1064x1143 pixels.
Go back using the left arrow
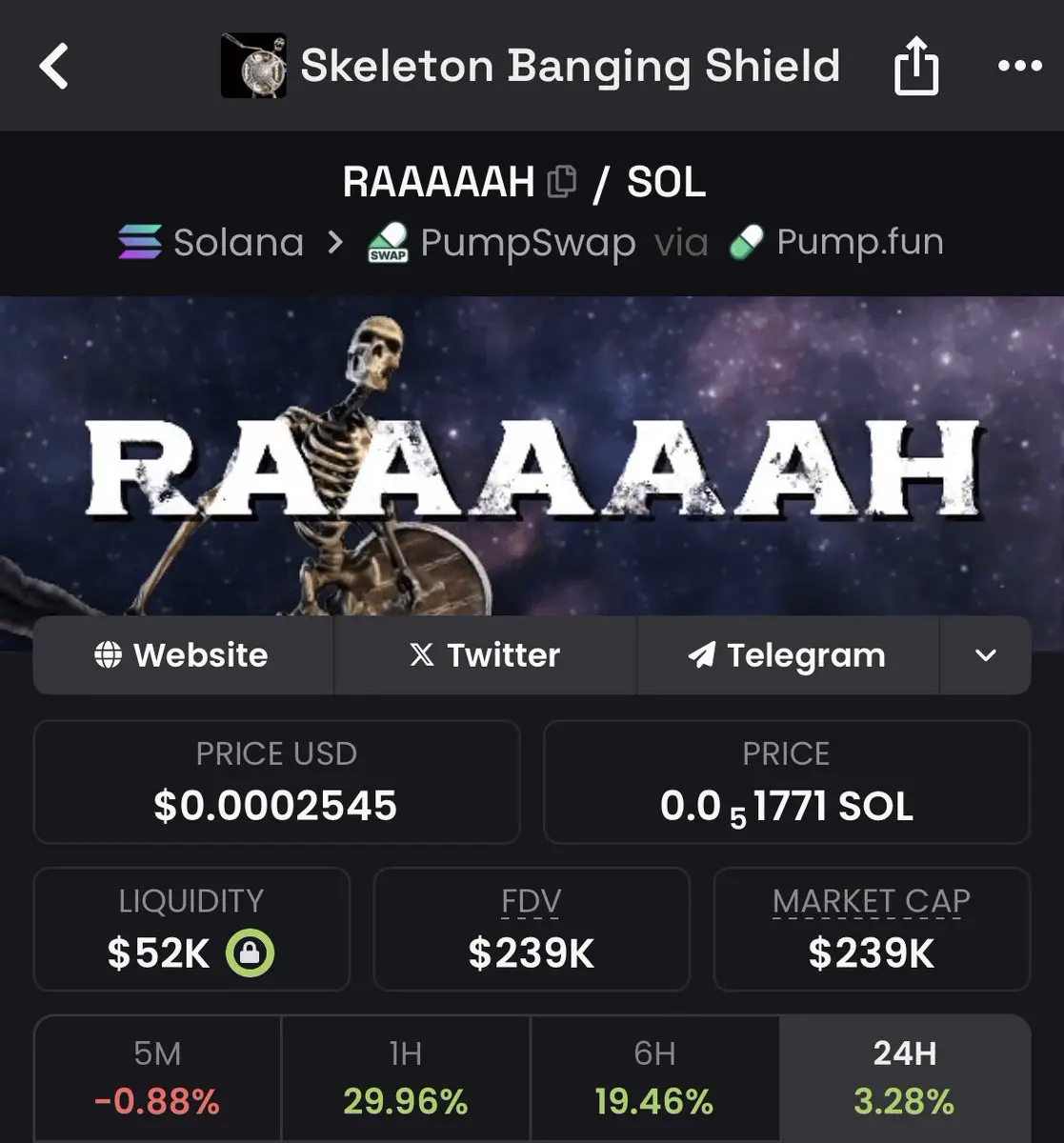(53, 67)
